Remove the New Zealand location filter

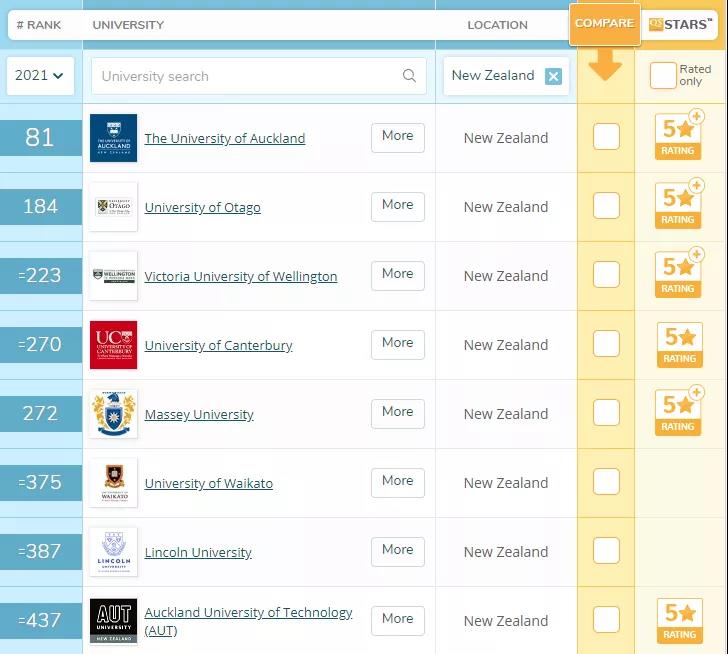[553, 76]
